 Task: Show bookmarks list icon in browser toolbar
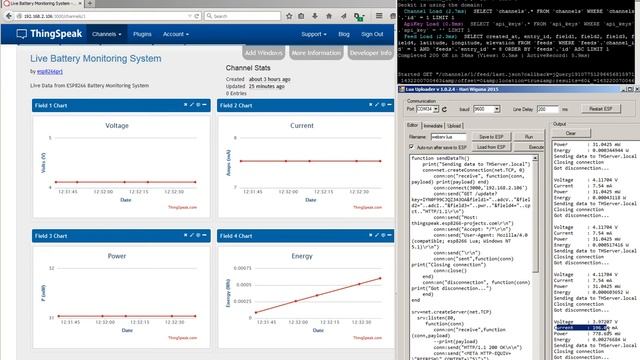(x=301, y=16)
